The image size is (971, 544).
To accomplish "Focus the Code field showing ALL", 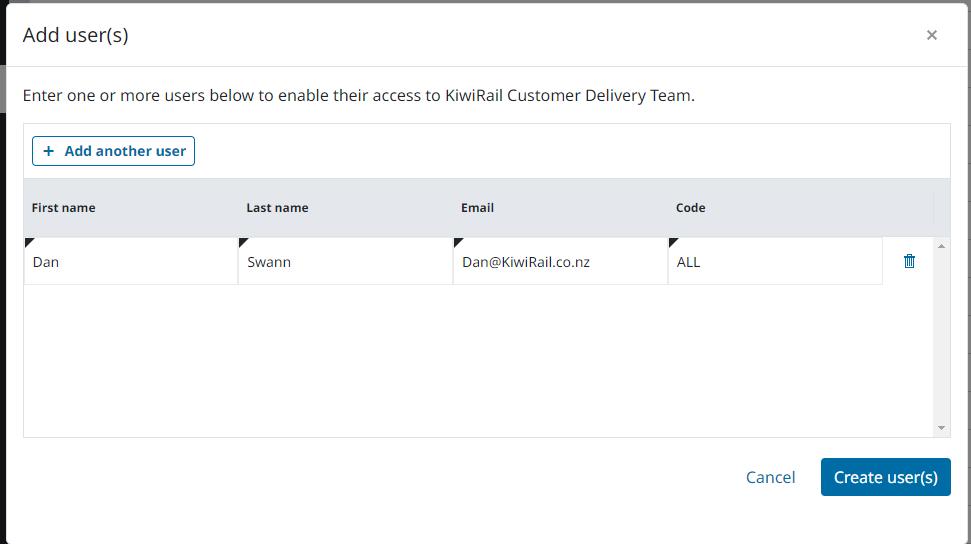I will pyautogui.click(x=774, y=263).
